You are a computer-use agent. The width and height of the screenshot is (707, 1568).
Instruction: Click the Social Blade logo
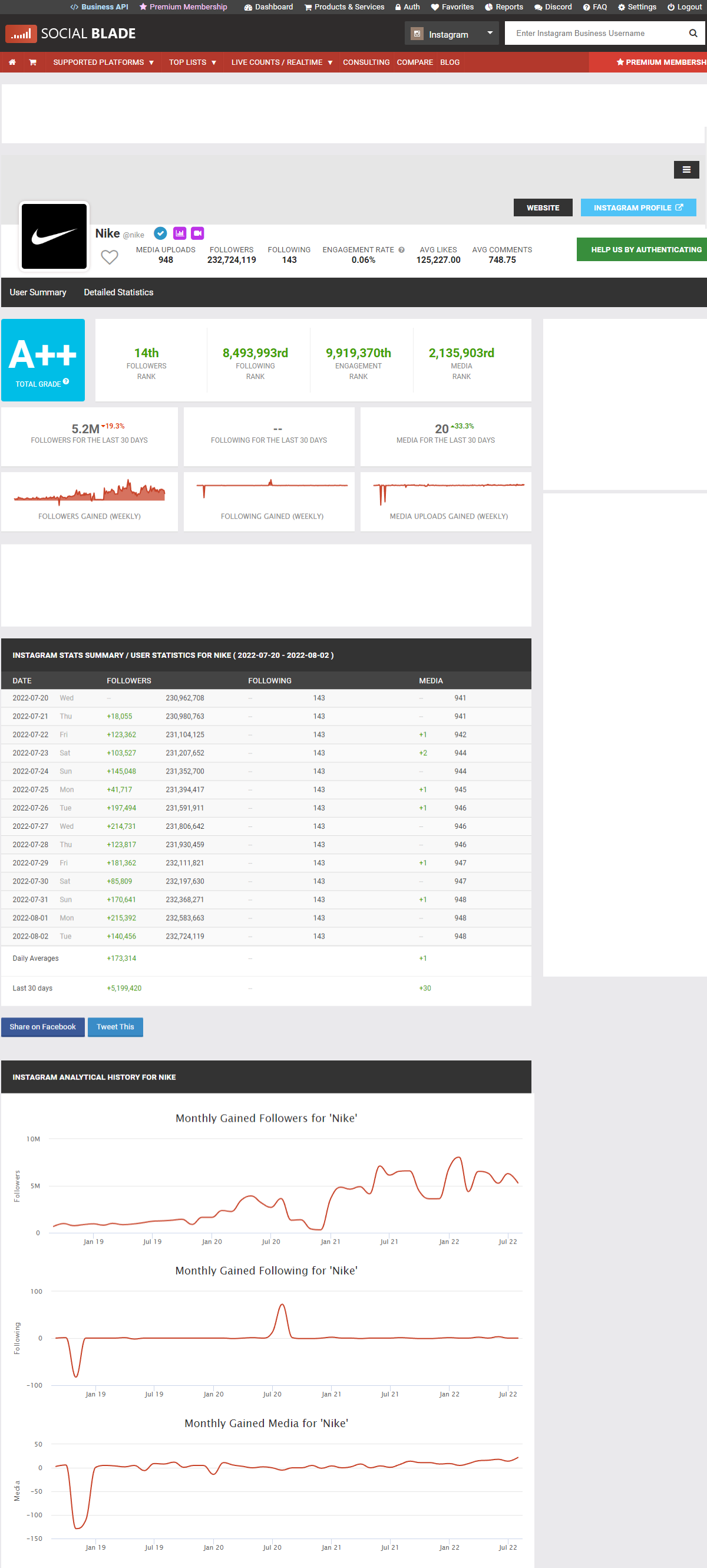pos(71,34)
